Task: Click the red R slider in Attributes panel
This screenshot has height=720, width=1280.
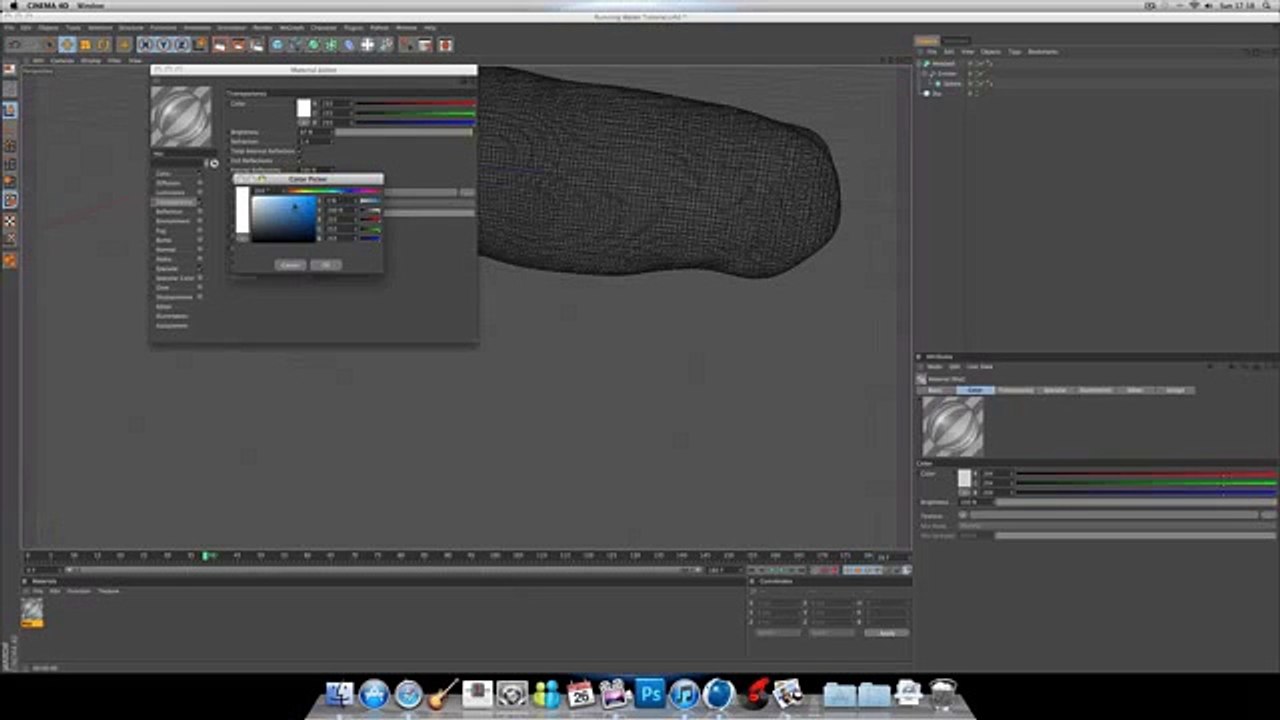Action: pyautogui.click(x=1146, y=474)
